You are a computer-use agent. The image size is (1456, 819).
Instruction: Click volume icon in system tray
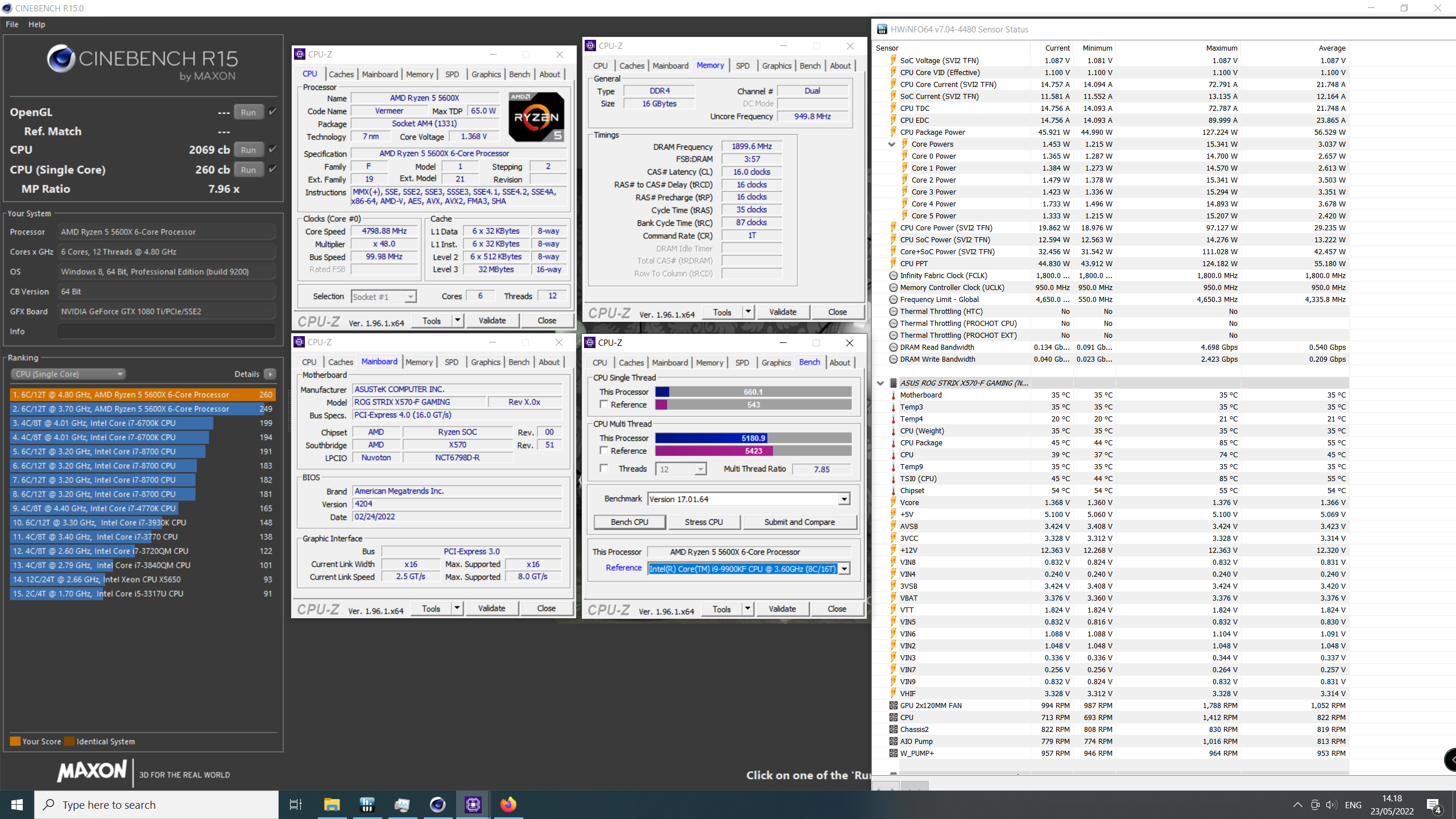pyautogui.click(x=1331, y=805)
